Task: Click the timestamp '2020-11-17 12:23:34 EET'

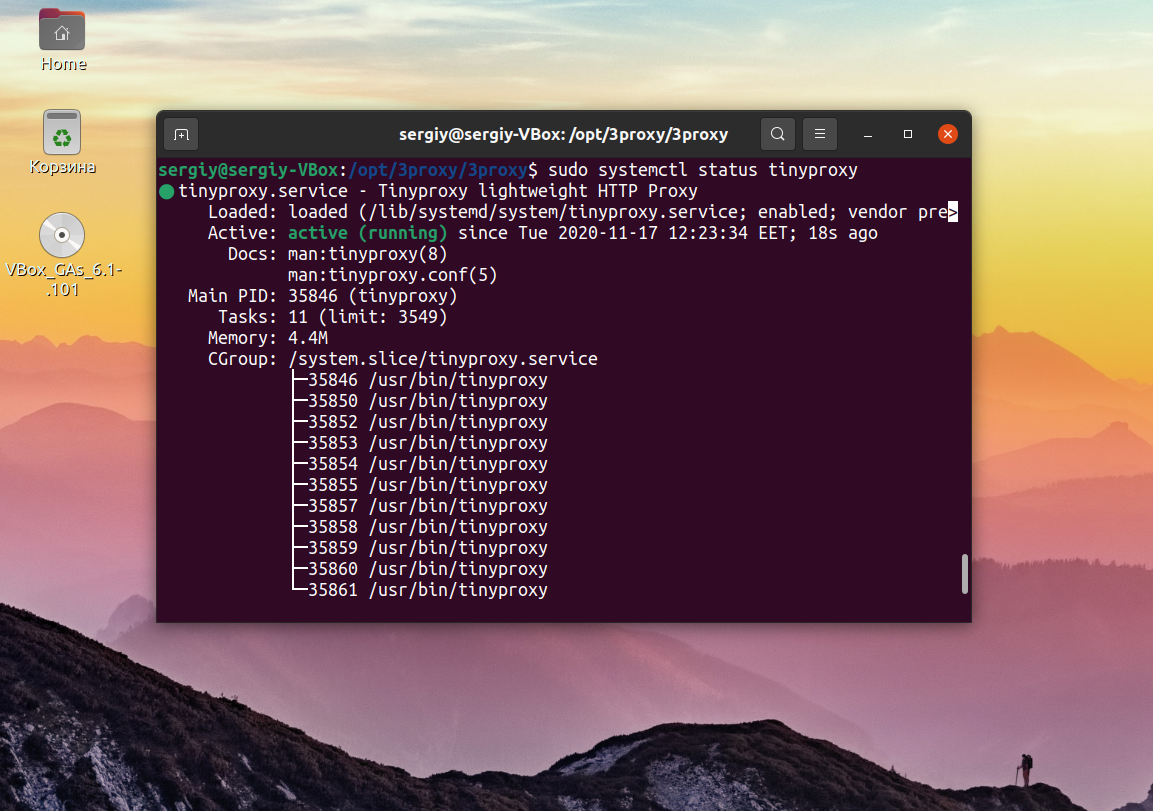Action: point(677,233)
